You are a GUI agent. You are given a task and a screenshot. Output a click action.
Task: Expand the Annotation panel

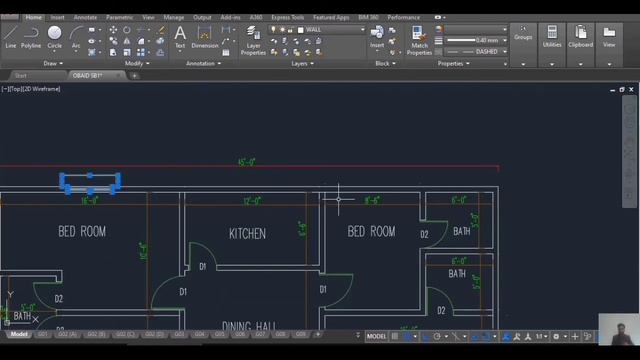(203, 63)
